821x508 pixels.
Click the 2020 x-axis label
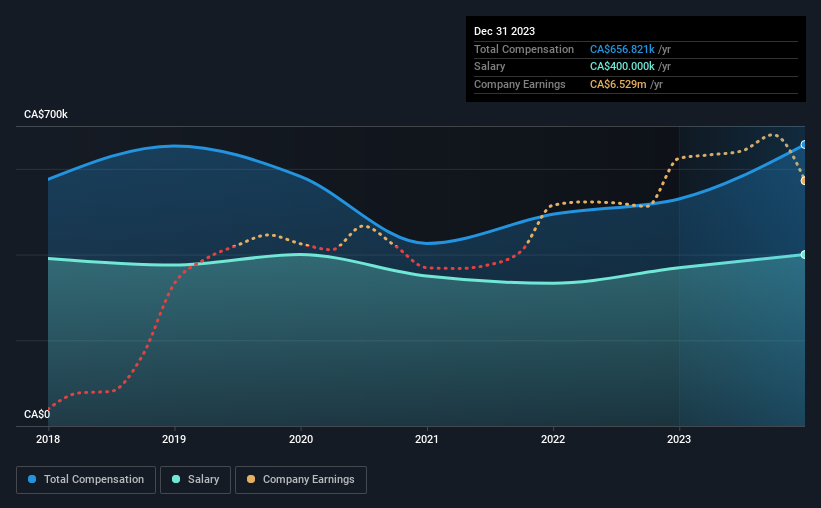[301, 439]
